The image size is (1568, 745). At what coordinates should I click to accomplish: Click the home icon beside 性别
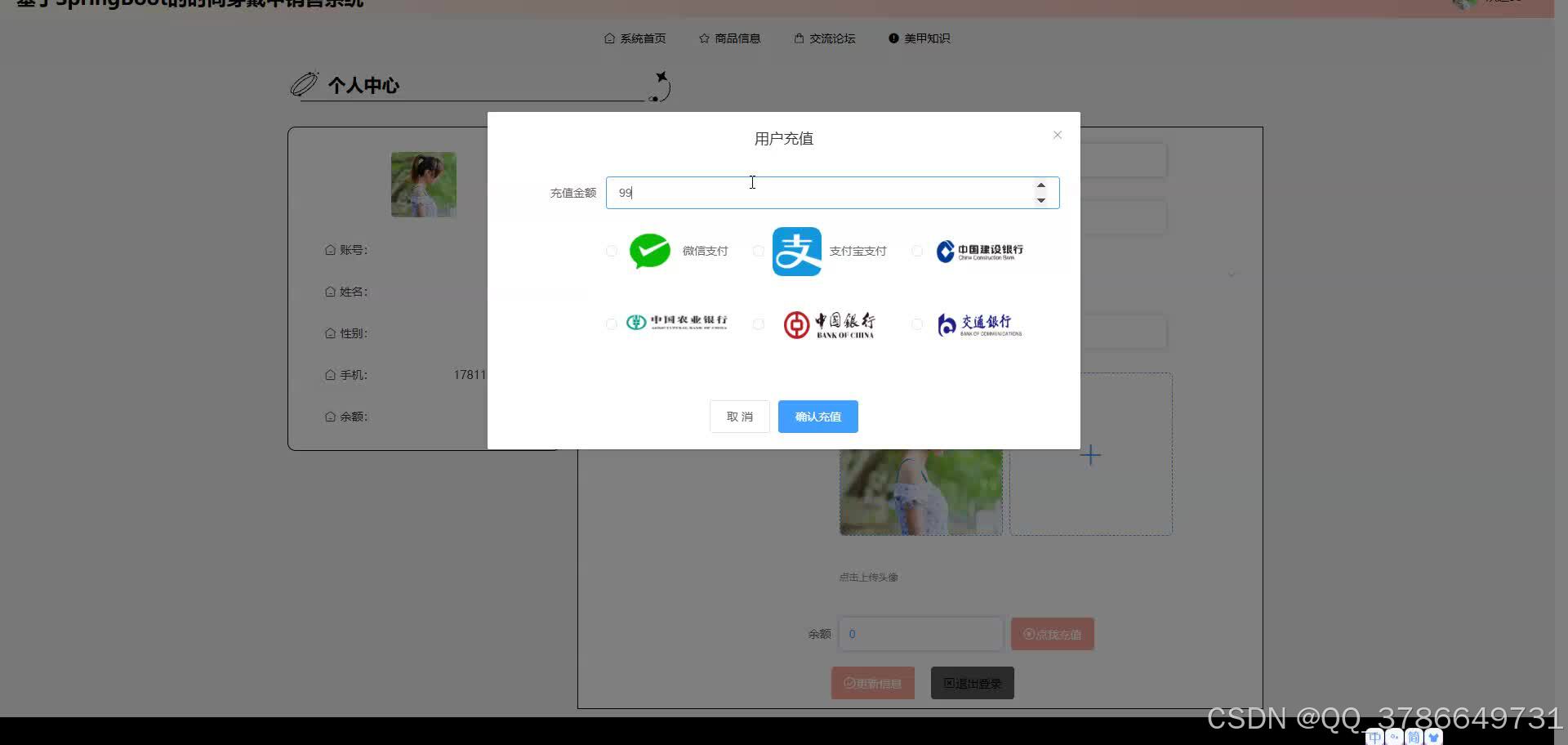coord(330,333)
